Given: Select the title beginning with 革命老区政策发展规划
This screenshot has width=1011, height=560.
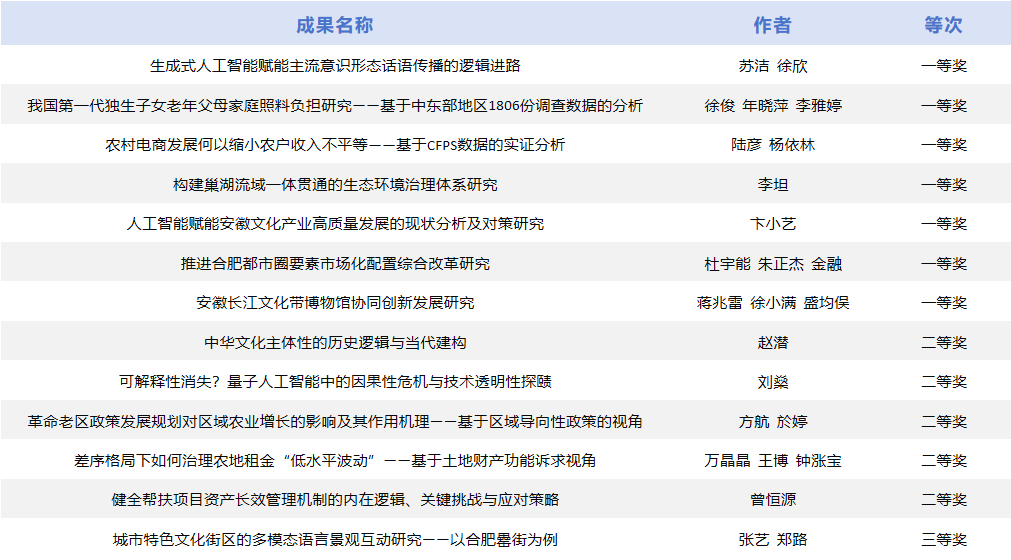Looking at the screenshot, I should click(335, 422).
